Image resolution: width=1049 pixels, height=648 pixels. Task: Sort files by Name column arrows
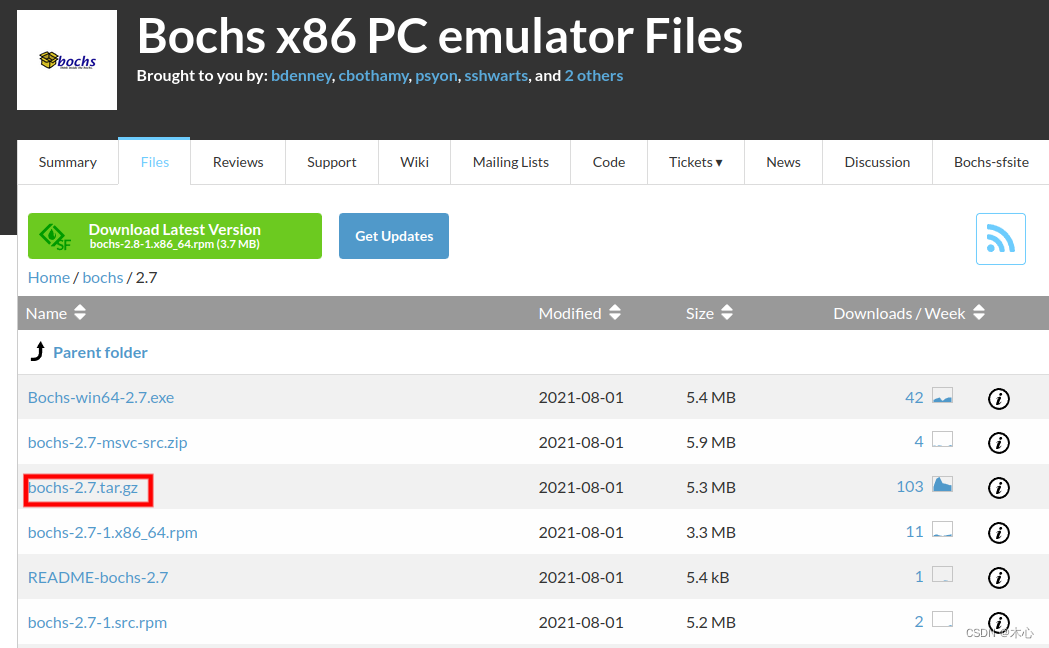(x=80, y=312)
